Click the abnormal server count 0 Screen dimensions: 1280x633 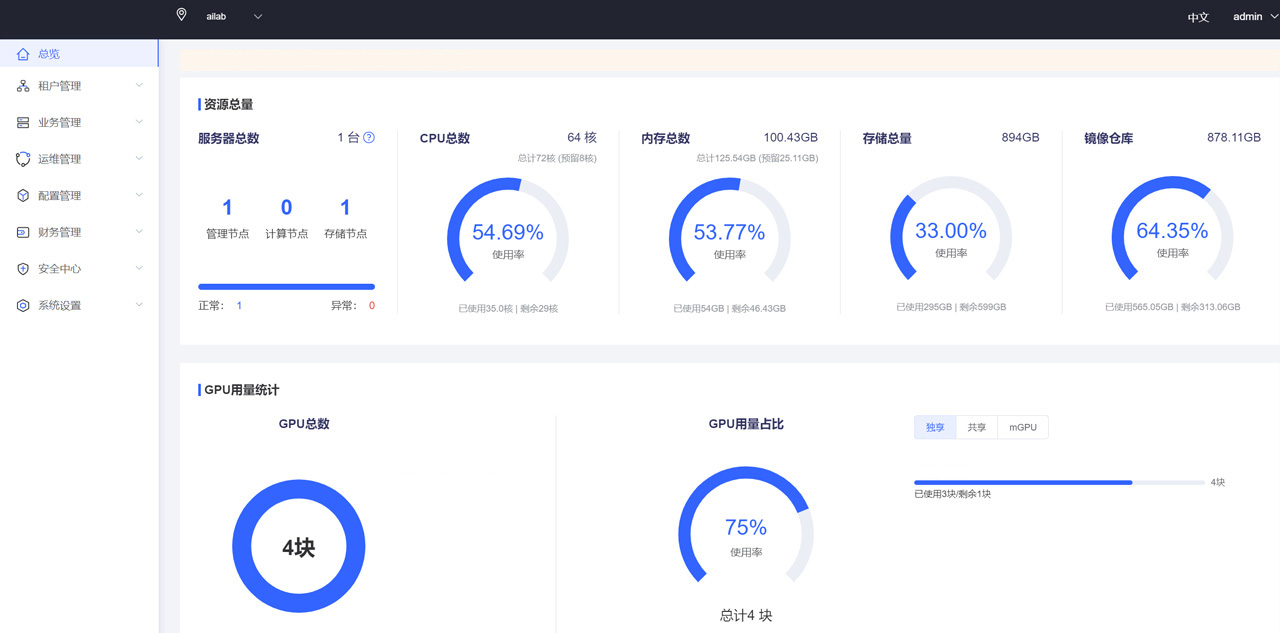[x=372, y=306]
